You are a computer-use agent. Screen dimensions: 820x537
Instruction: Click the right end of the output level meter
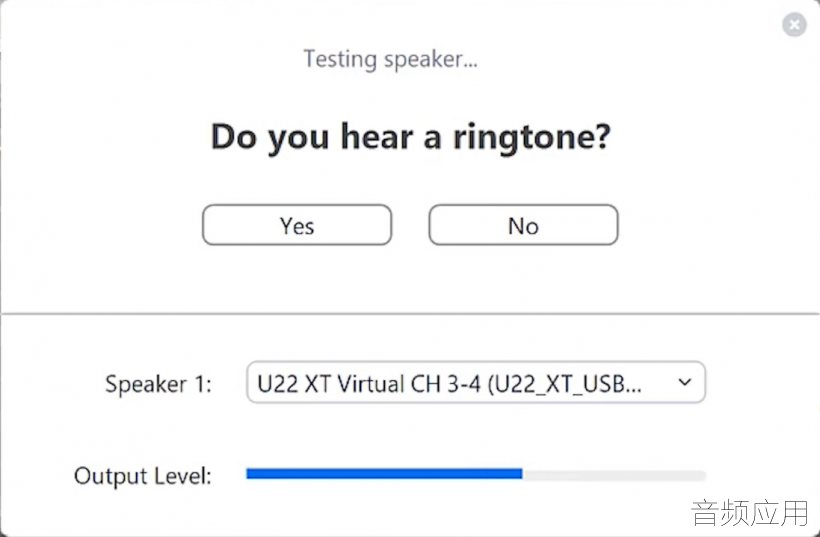pyautogui.click(x=700, y=475)
